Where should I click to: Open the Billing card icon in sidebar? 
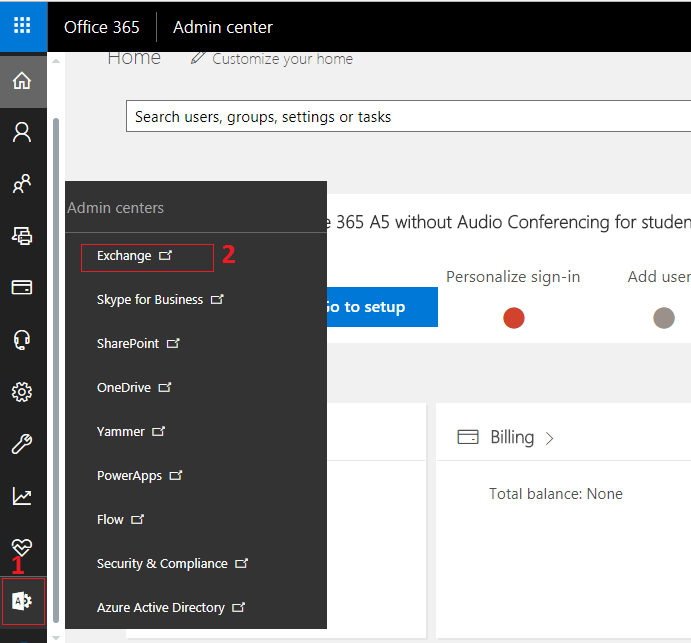(x=22, y=288)
